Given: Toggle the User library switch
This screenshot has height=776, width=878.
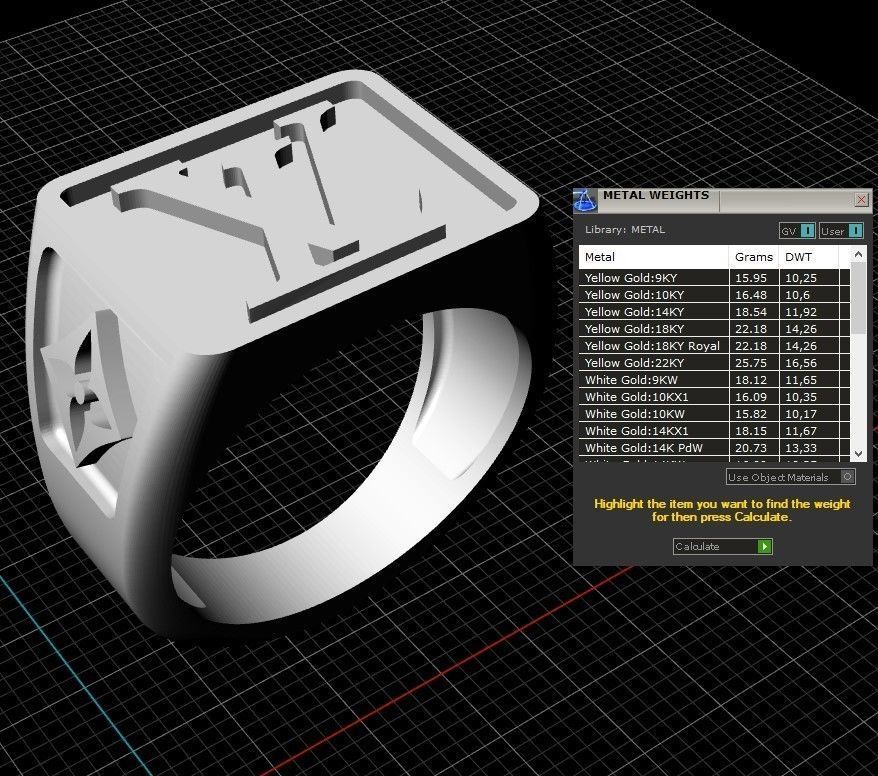Looking at the screenshot, I should click(x=841, y=231).
